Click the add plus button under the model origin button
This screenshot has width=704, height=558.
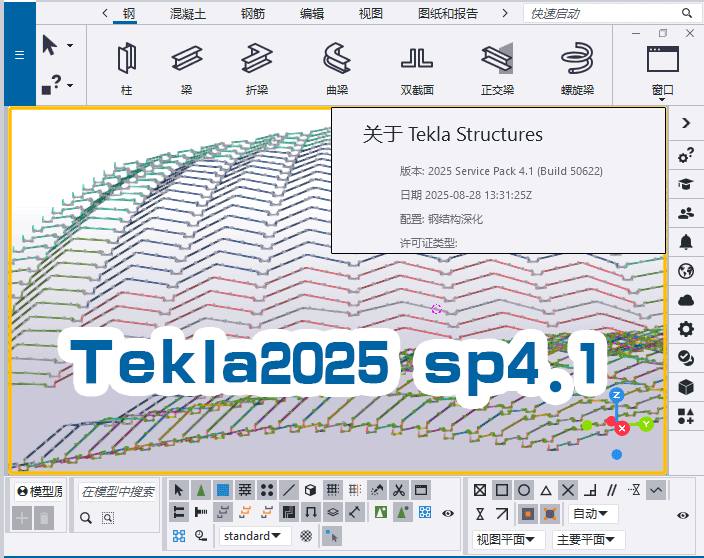click(22, 518)
